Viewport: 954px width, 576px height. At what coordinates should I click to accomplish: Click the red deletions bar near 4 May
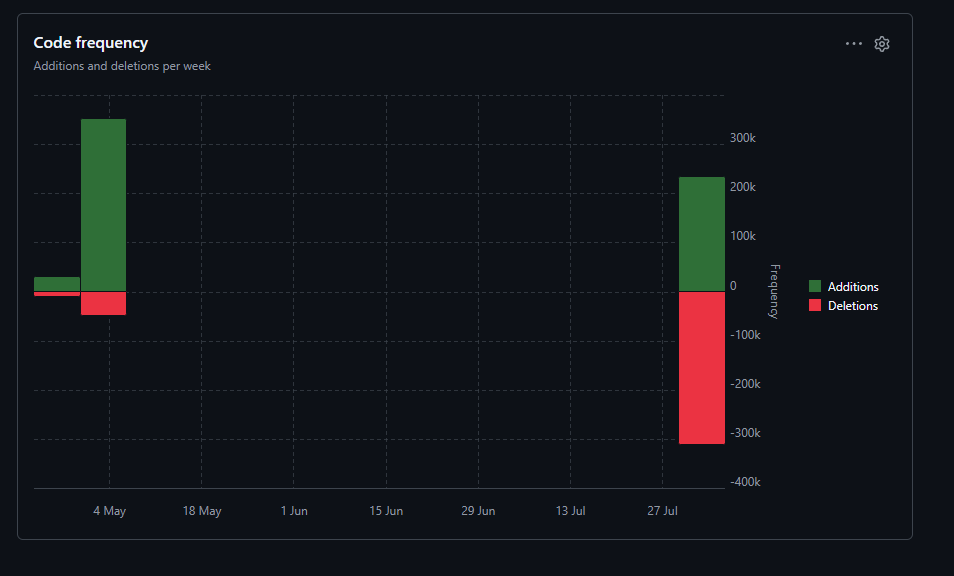103,304
